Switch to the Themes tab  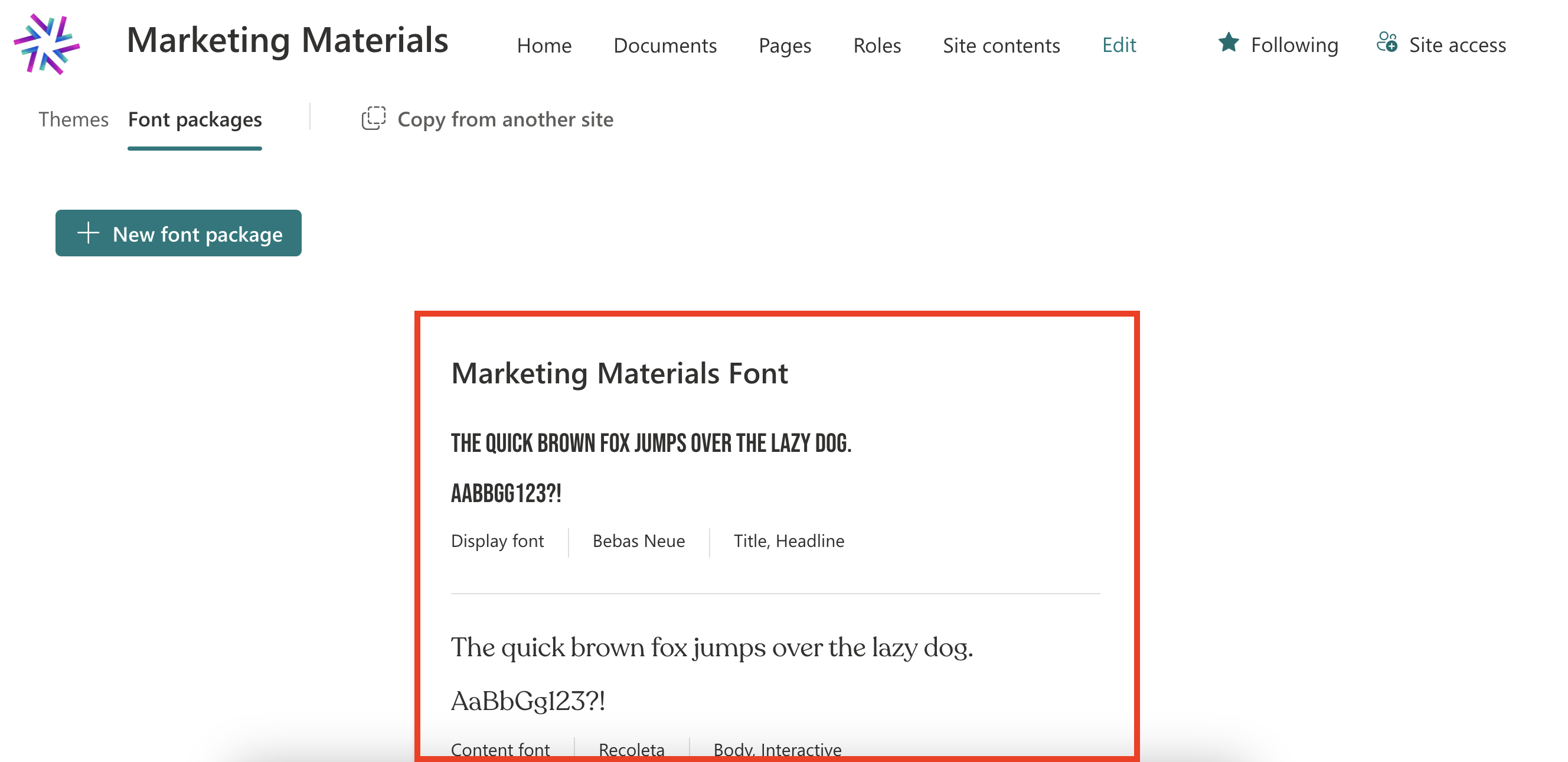point(73,119)
